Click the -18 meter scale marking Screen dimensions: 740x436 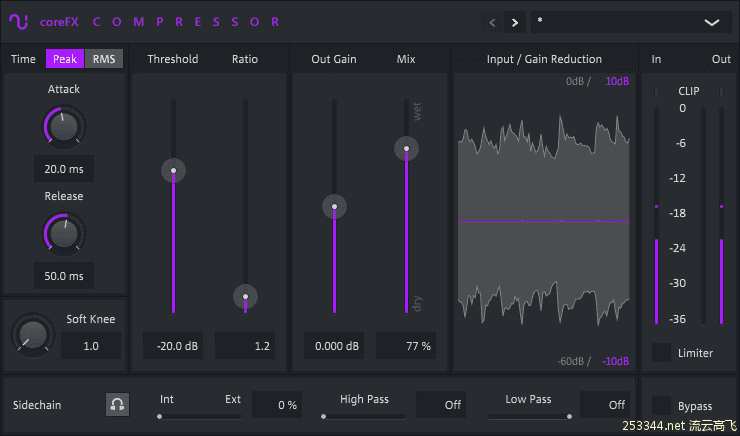(677, 213)
